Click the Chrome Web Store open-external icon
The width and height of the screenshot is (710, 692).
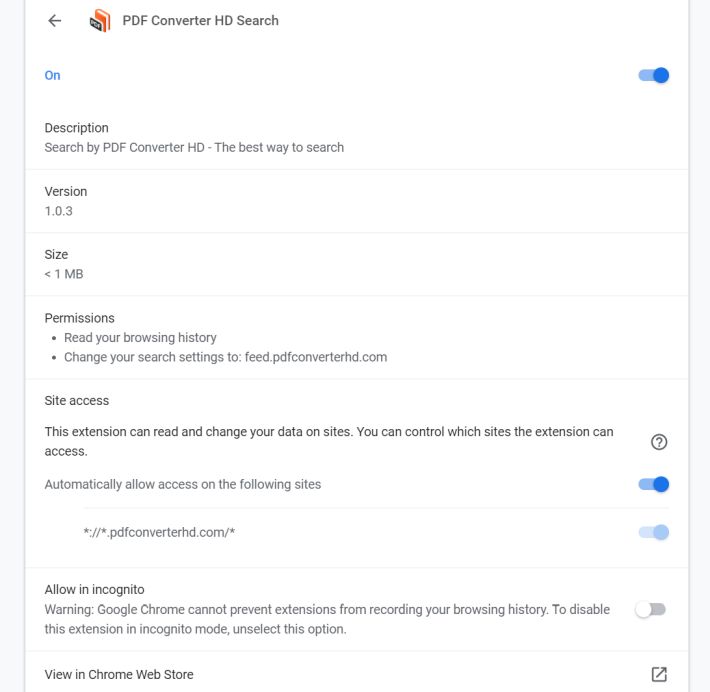658,674
